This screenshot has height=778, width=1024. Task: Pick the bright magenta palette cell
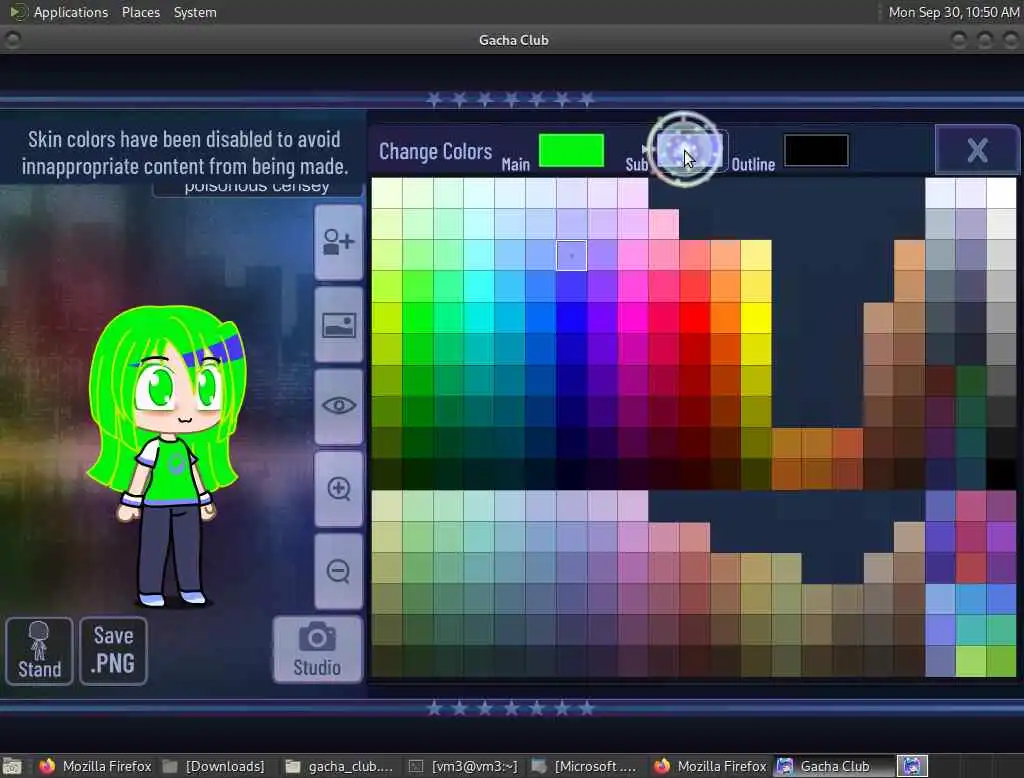633,317
